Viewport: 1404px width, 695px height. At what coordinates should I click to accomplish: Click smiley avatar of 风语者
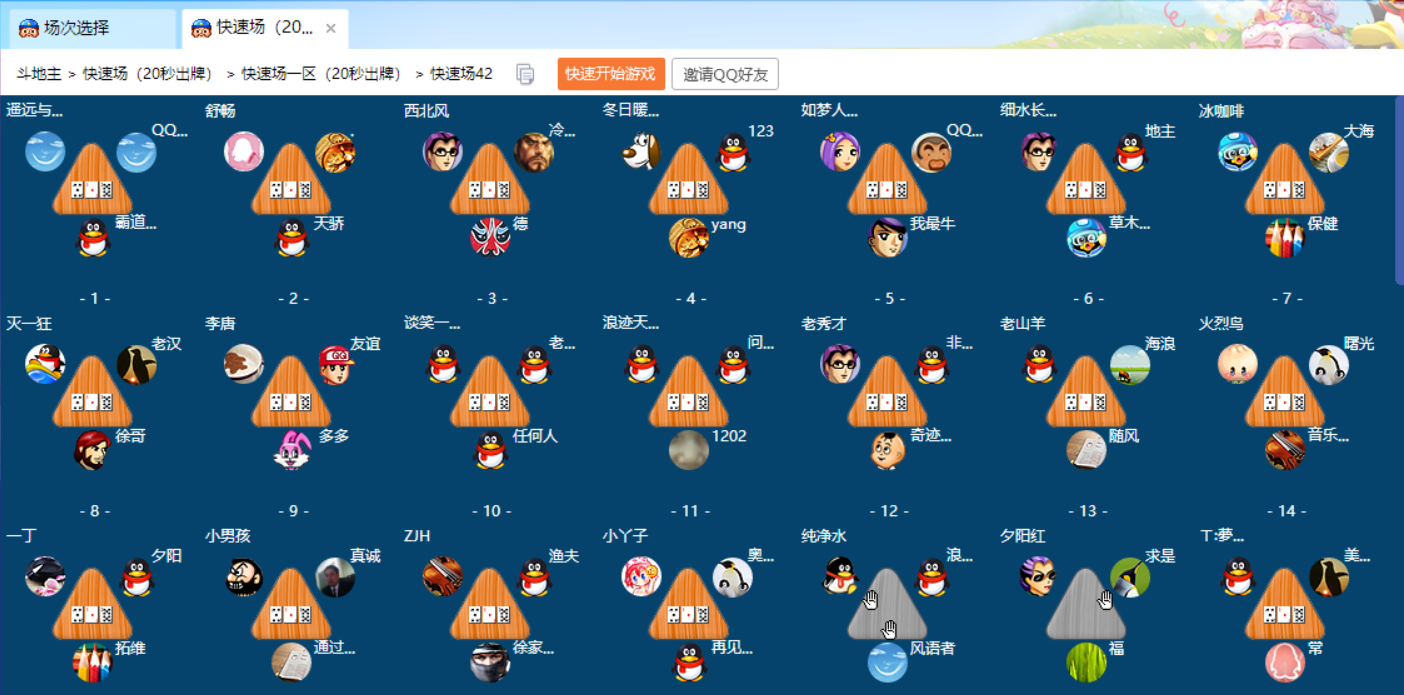pos(888,662)
